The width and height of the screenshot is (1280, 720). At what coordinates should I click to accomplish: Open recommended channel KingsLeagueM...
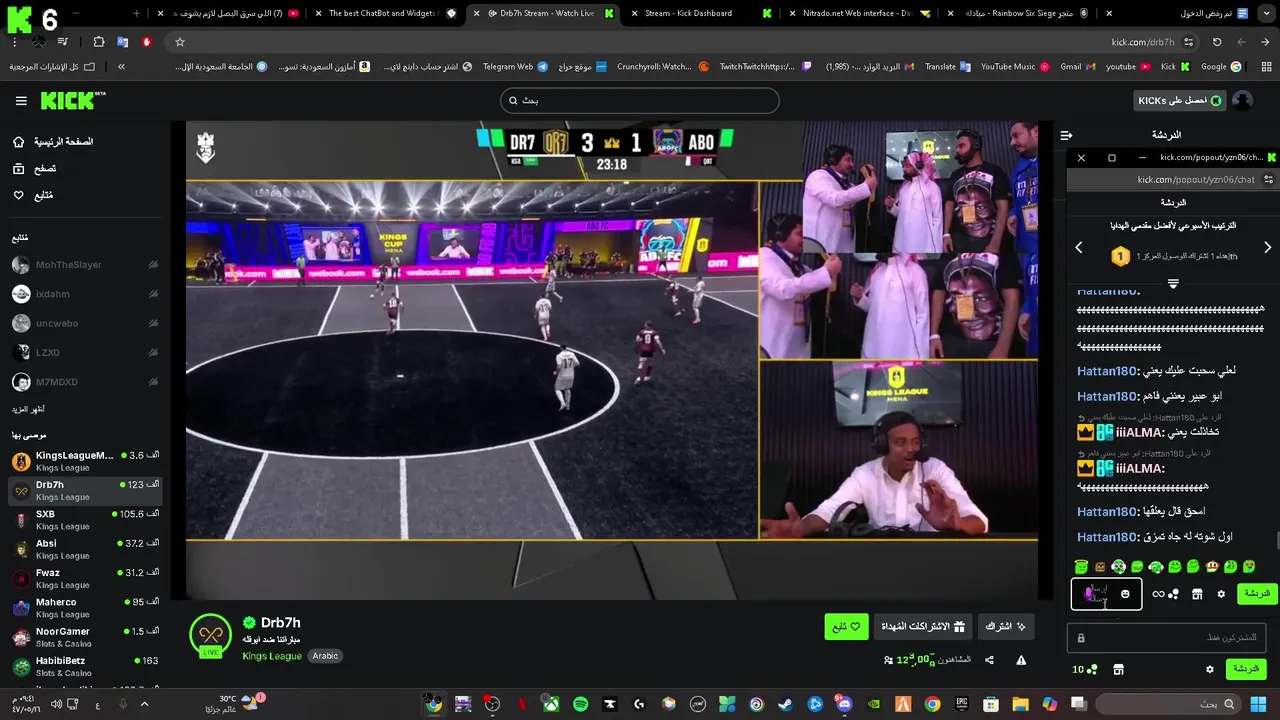click(x=85, y=461)
